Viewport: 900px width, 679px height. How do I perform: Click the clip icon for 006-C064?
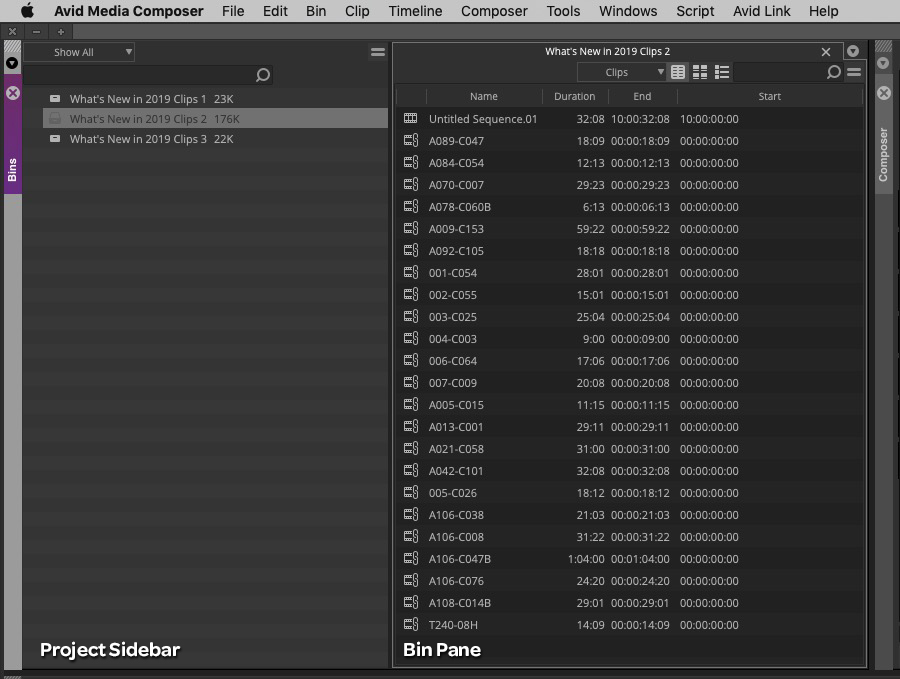[410, 360]
